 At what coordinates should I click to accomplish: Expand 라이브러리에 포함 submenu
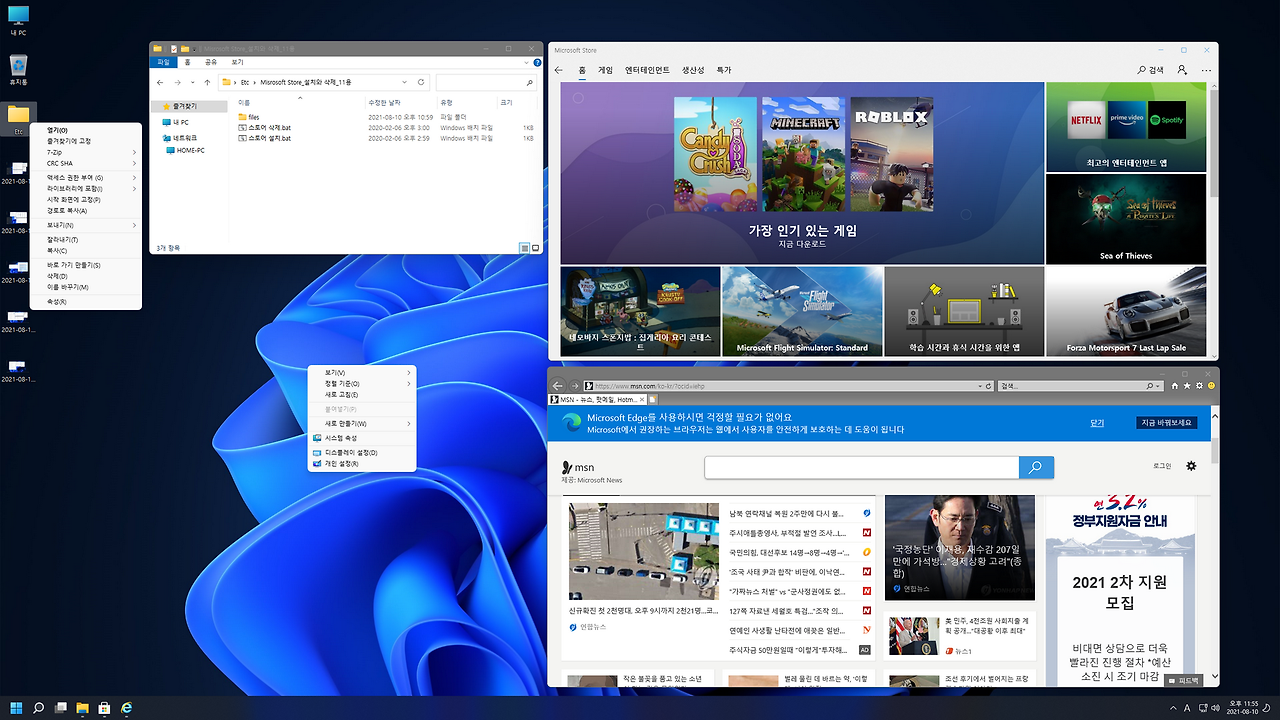pyautogui.click(x=86, y=188)
